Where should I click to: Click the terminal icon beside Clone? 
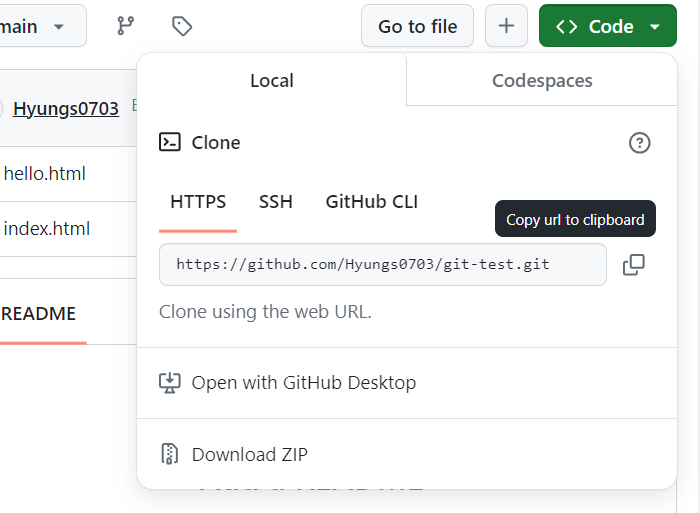(170, 142)
